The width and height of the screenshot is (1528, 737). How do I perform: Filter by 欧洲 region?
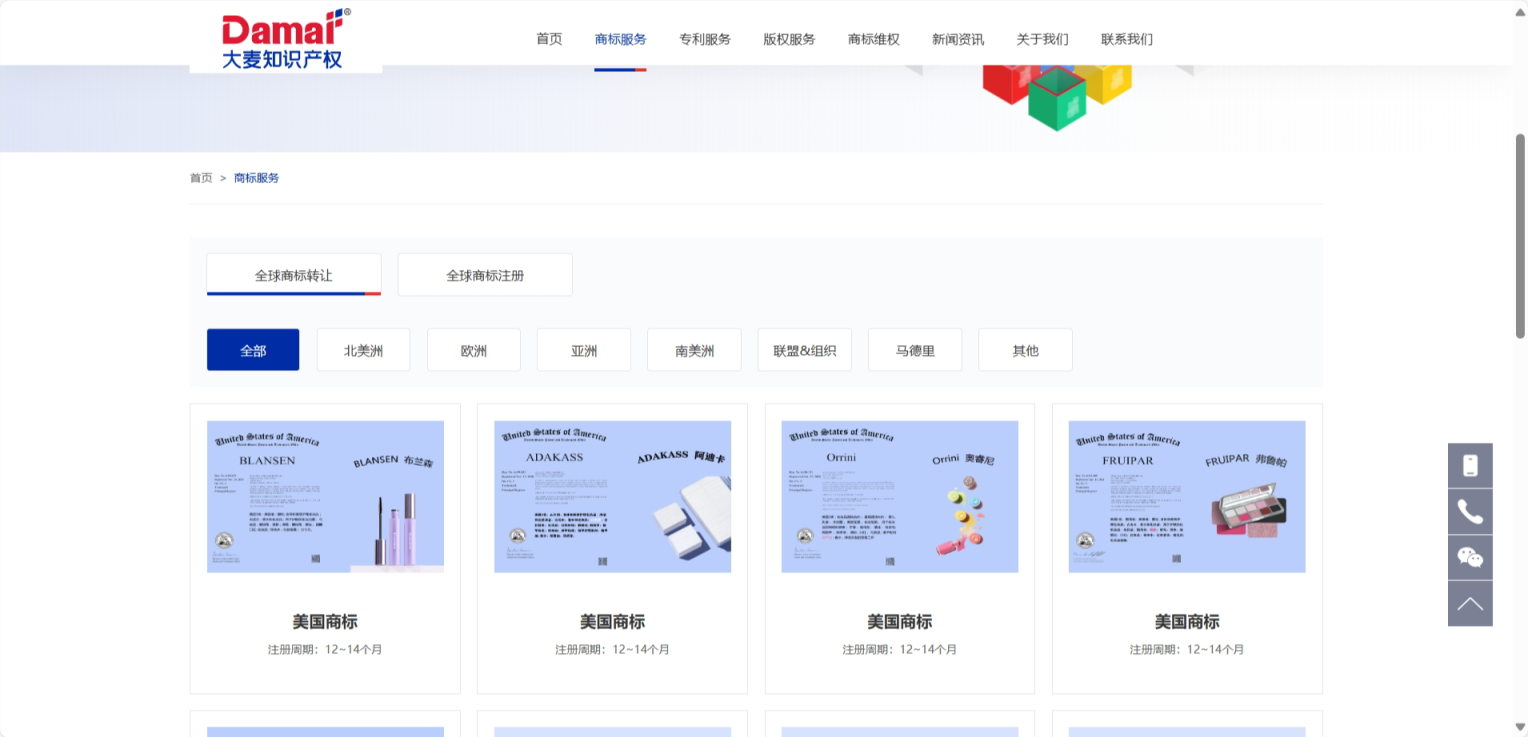[473, 350]
